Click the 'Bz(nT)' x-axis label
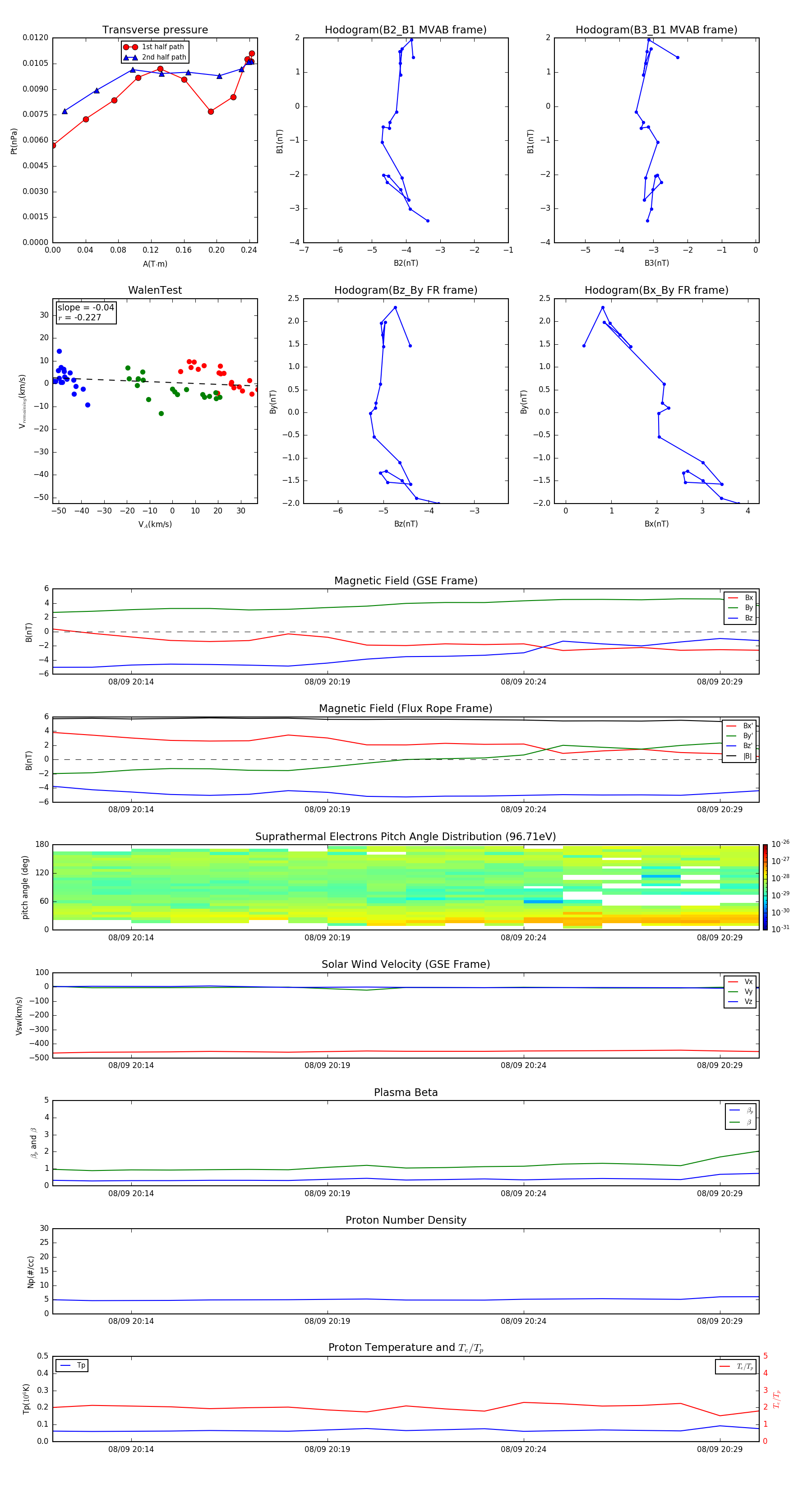This screenshot has width=812, height=1489. 406,524
